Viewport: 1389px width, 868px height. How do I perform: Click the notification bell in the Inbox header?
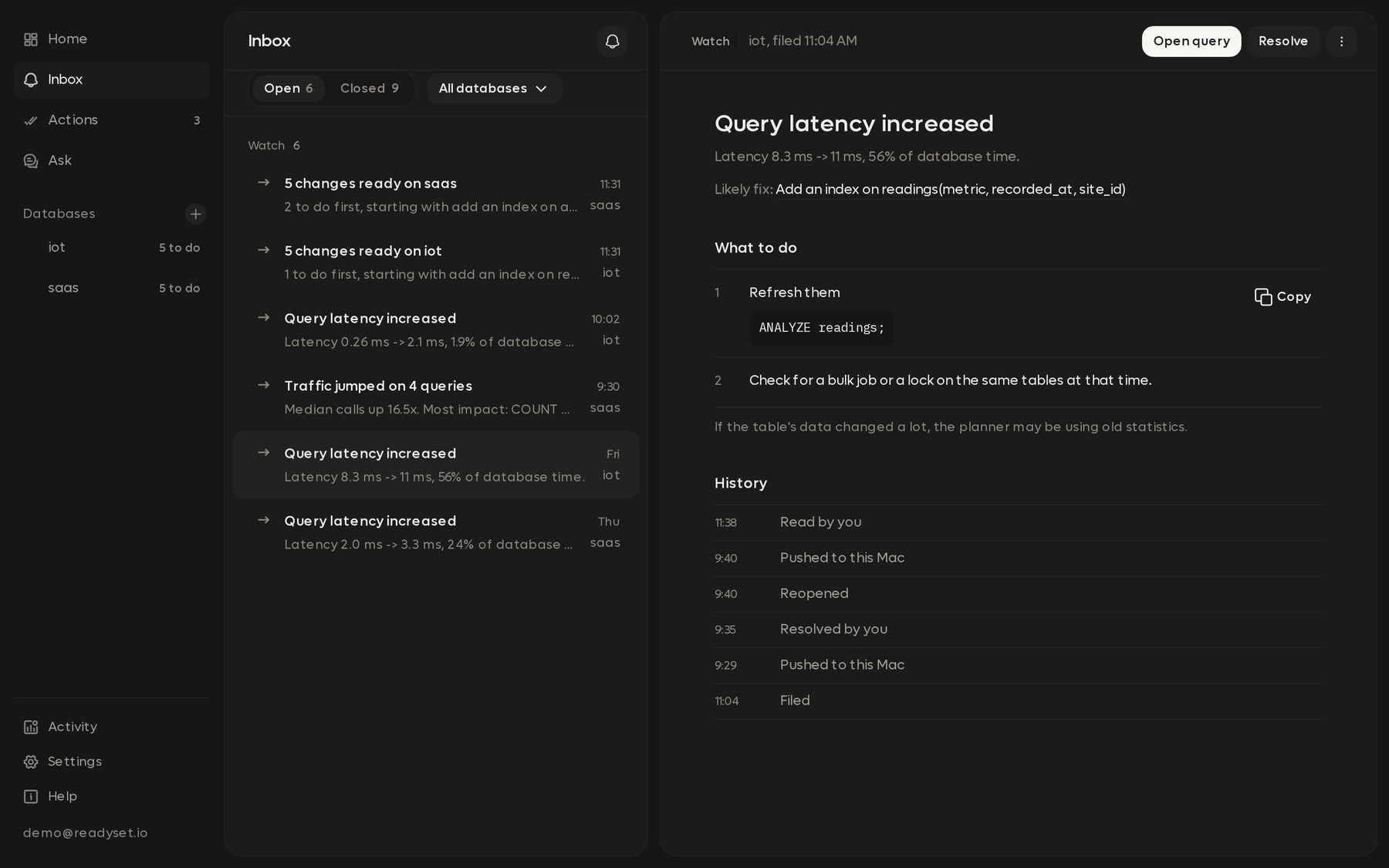click(x=612, y=41)
